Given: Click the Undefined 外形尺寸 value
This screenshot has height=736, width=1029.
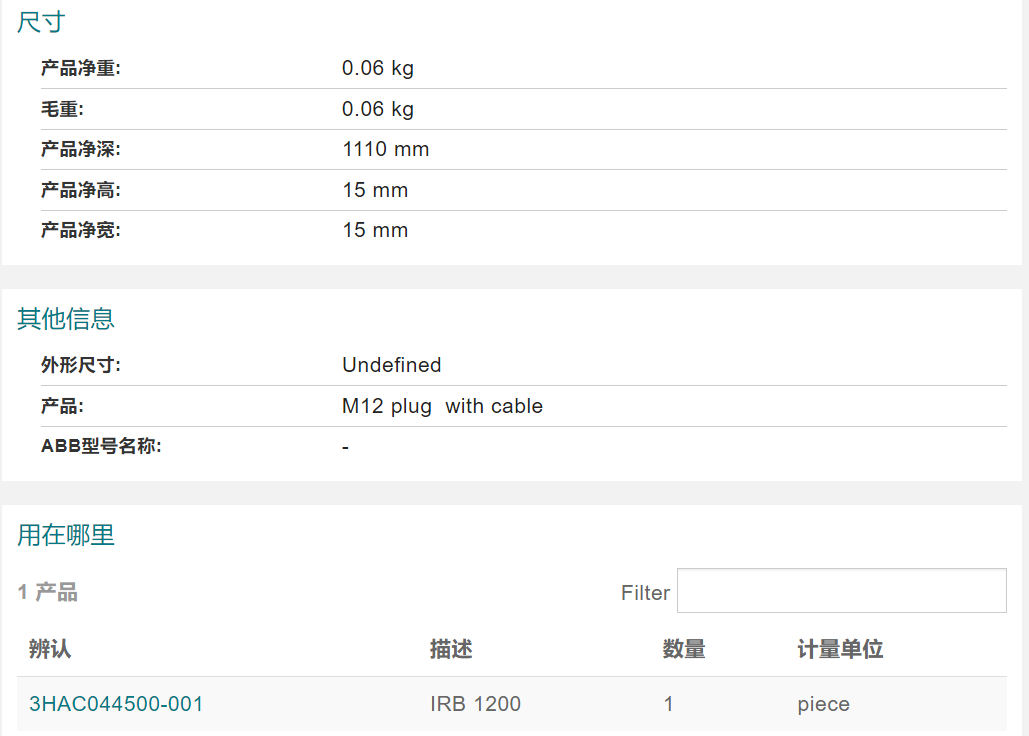Looking at the screenshot, I should pyautogui.click(x=392, y=365).
